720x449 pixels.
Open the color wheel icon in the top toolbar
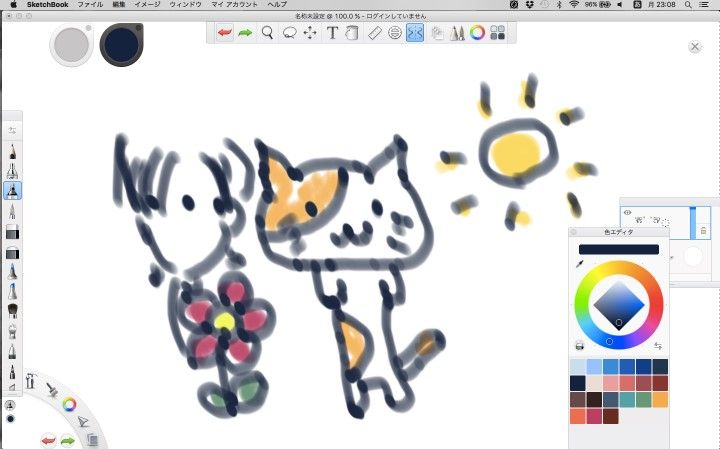[478, 33]
